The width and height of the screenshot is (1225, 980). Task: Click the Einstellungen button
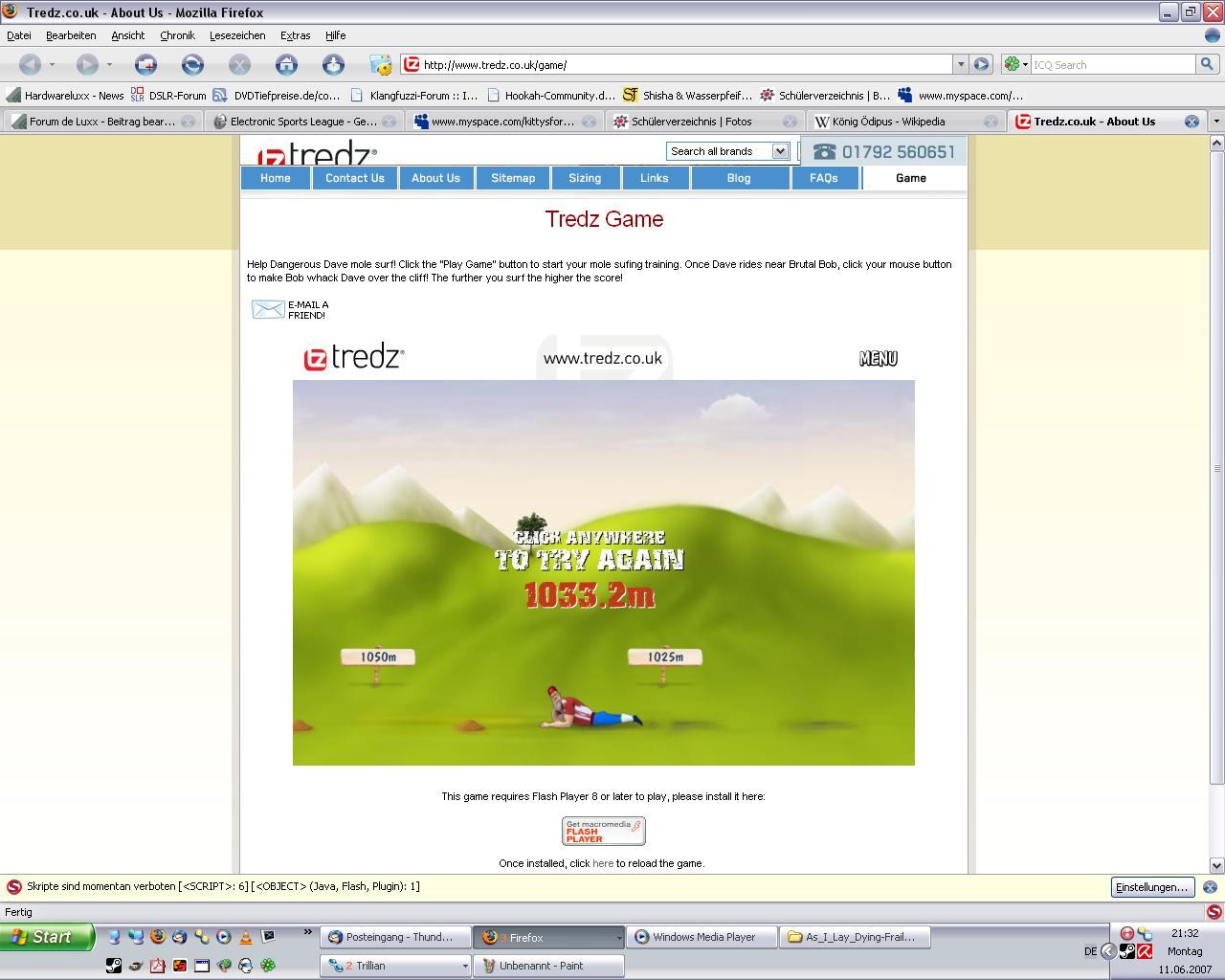point(1151,887)
